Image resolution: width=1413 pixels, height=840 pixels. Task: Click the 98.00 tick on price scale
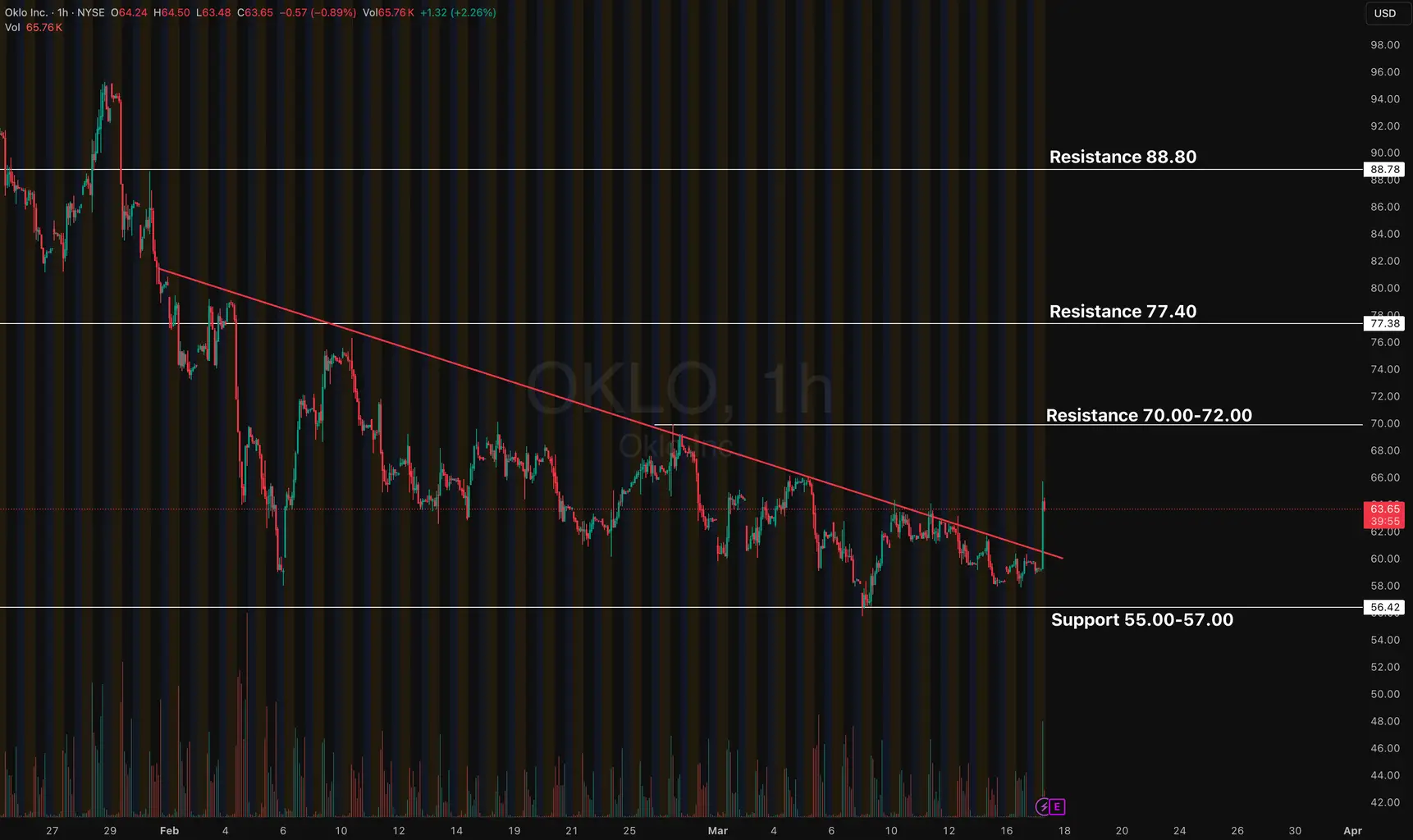pos(1384,45)
